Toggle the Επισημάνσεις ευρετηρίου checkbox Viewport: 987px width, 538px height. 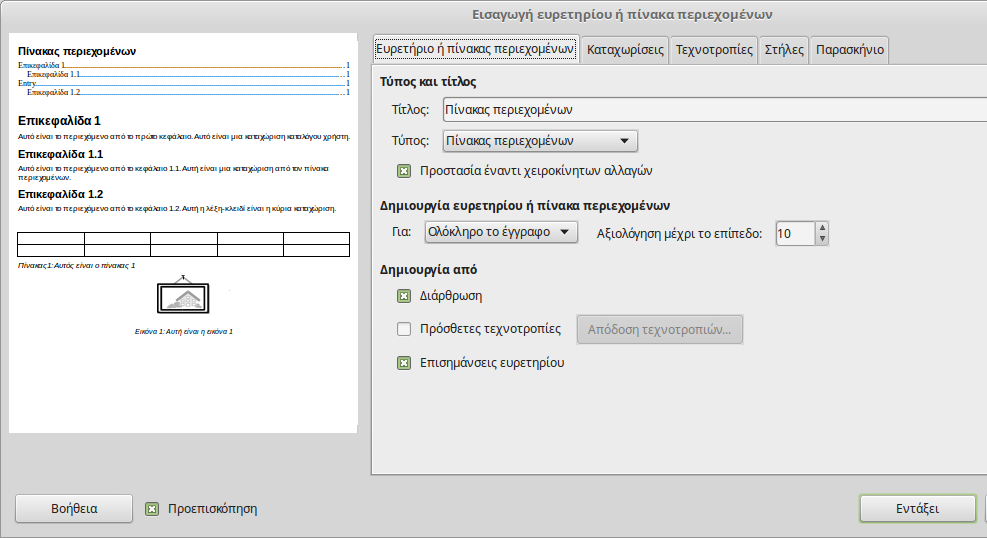pos(404,363)
